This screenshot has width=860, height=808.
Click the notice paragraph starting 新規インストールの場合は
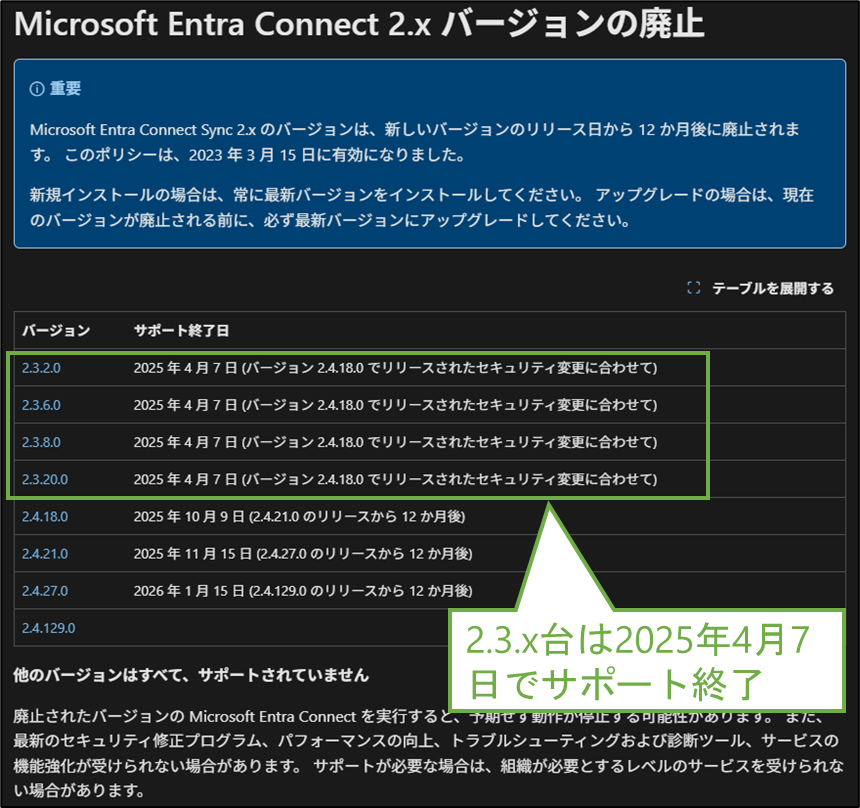tap(421, 208)
